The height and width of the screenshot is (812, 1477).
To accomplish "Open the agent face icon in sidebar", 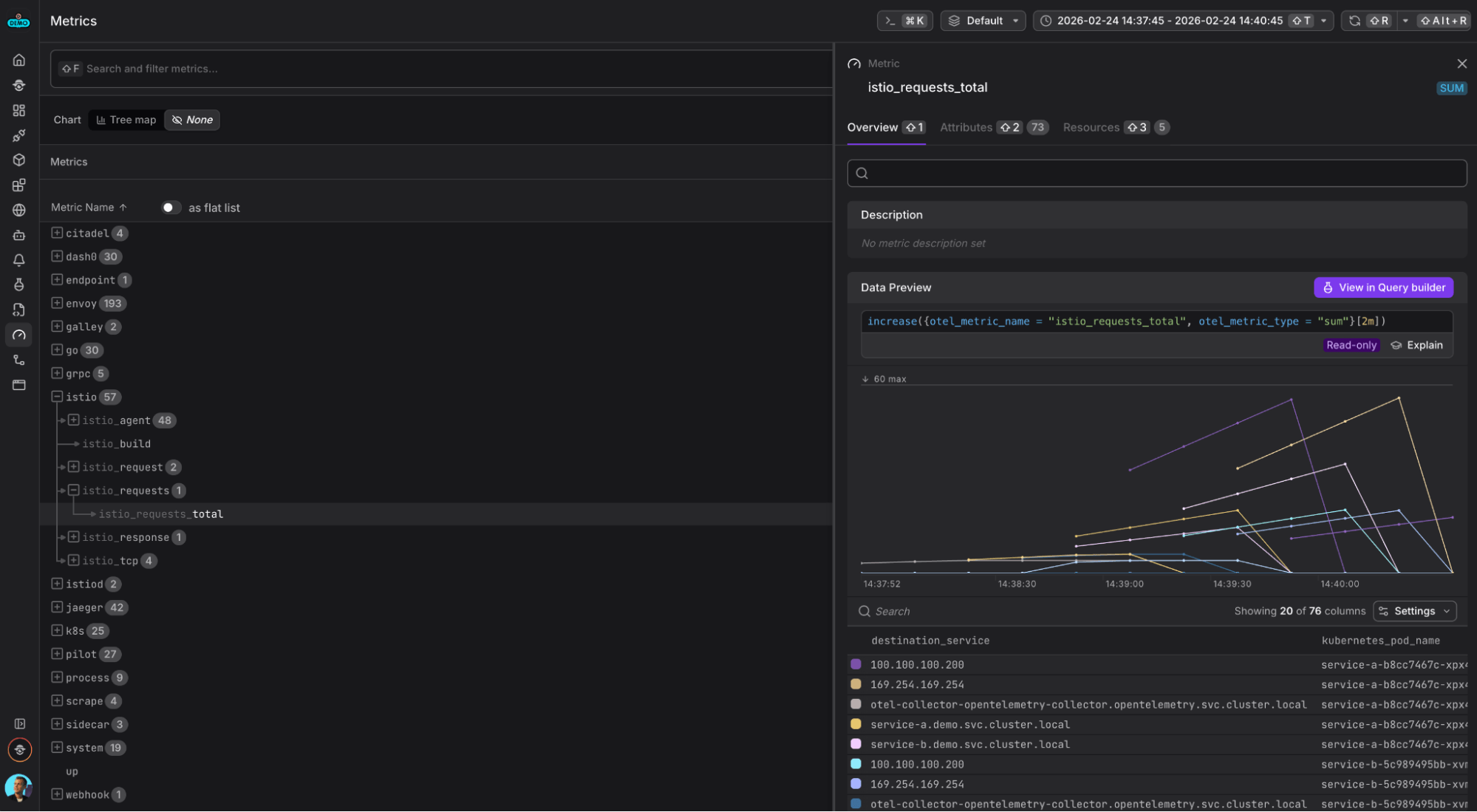I will click(19, 85).
